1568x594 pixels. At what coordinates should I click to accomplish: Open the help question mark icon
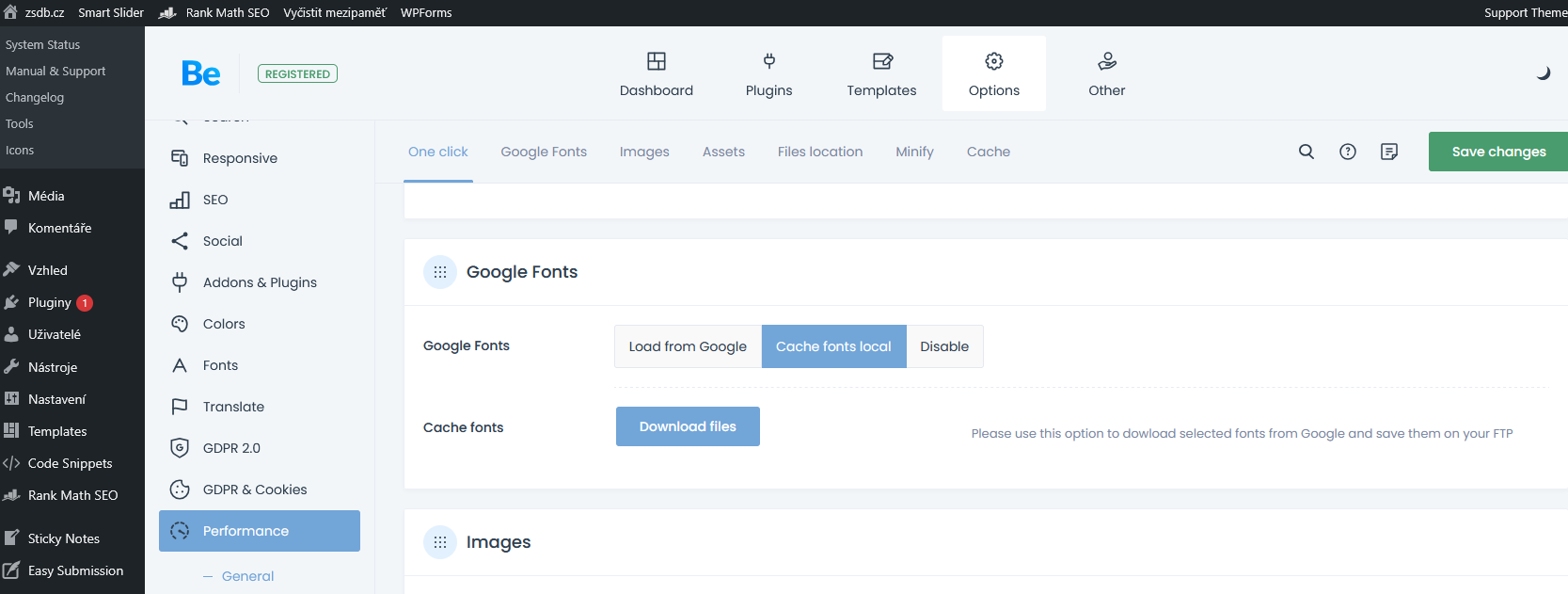[x=1348, y=152]
